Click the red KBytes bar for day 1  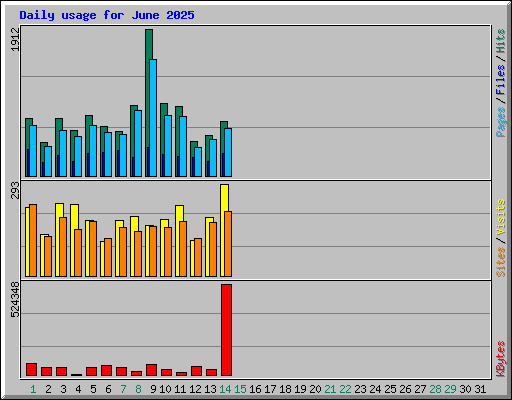coord(31,370)
